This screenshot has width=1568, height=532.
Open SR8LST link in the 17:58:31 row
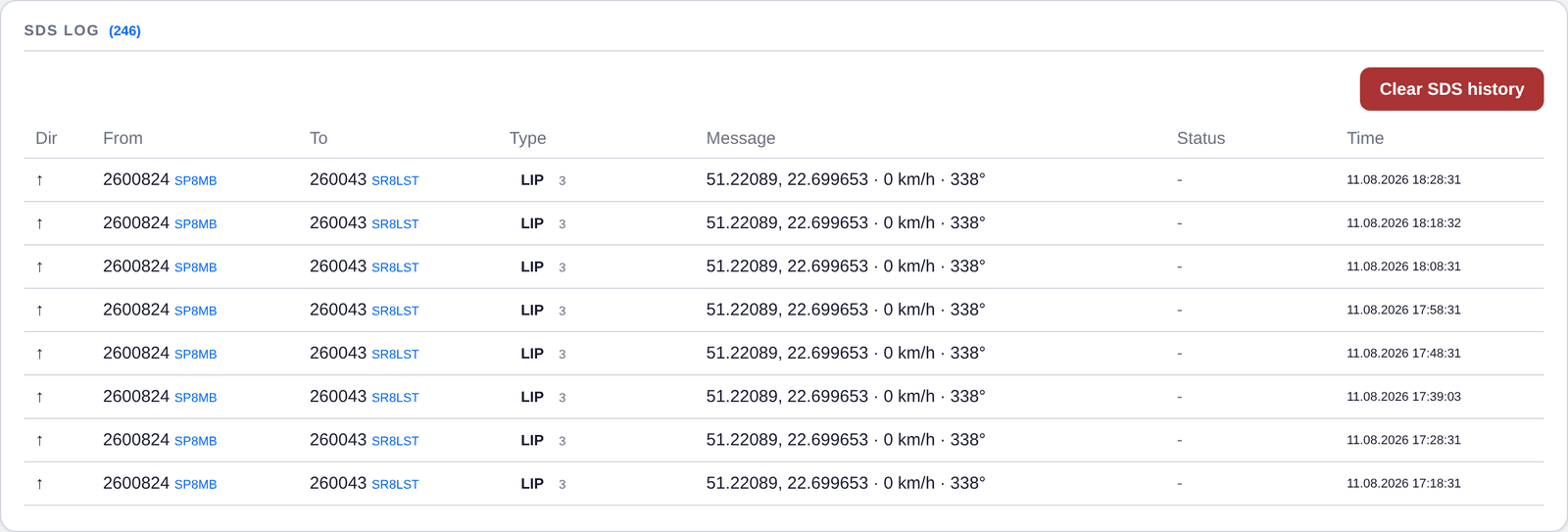[395, 312]
